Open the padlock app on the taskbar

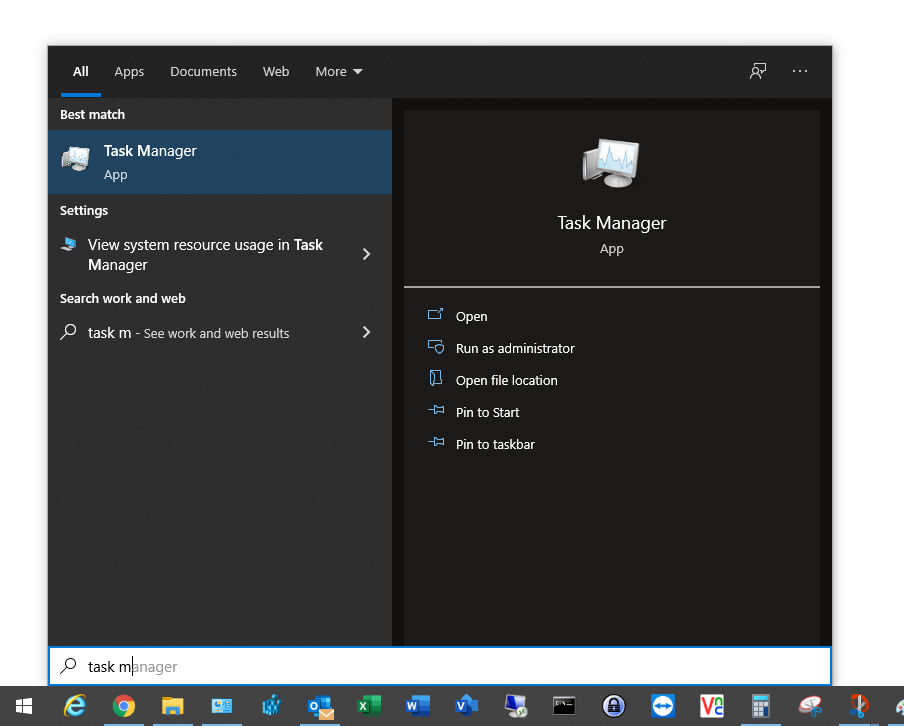(613, 706)
